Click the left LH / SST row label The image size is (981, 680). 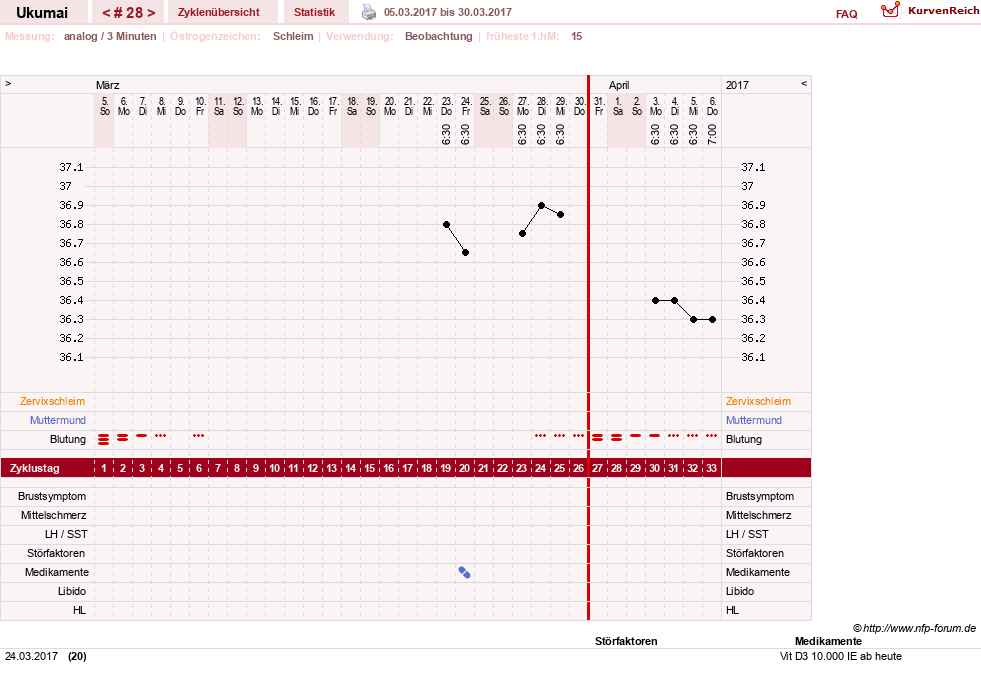66,534
